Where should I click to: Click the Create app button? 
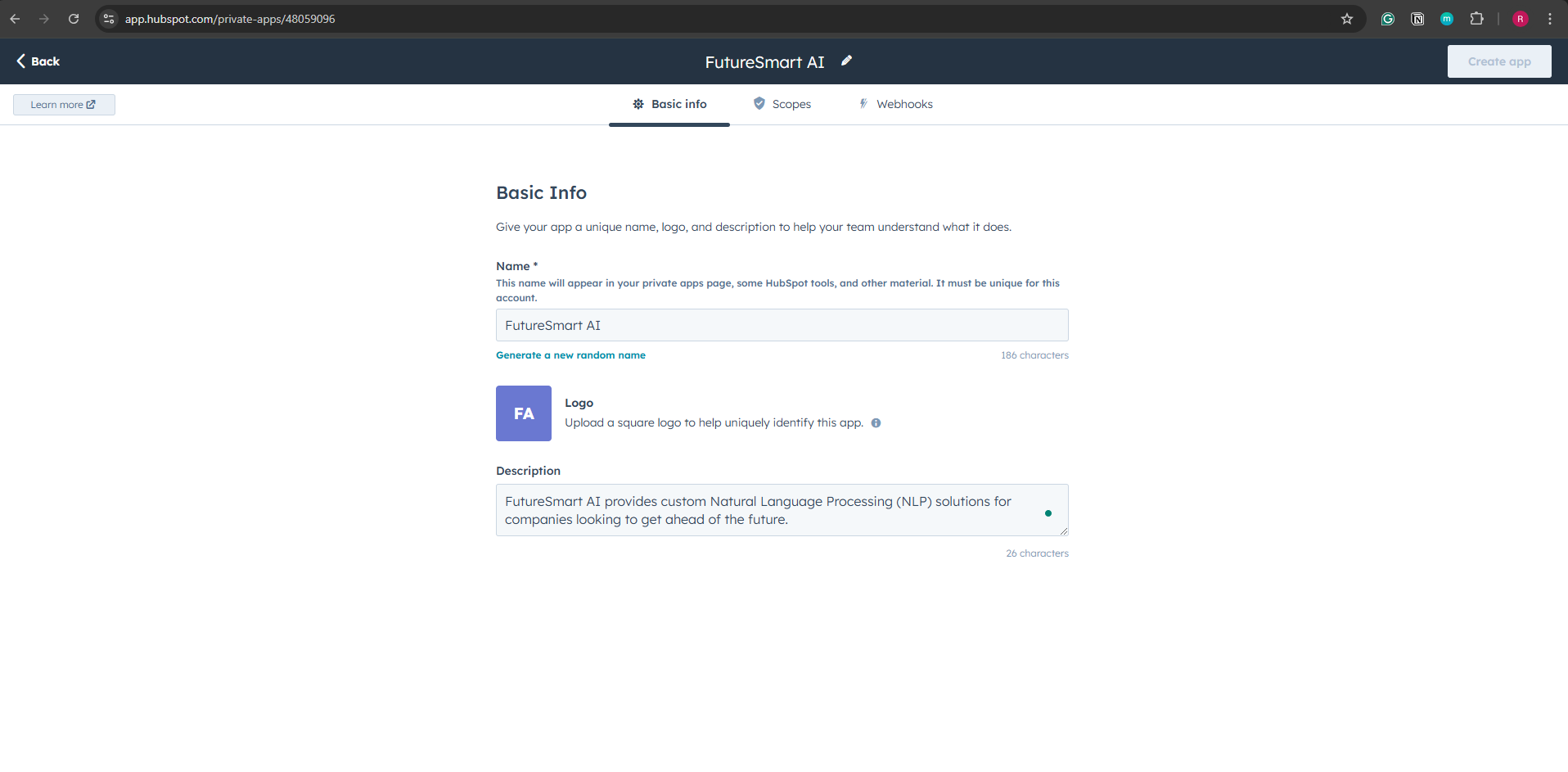(1499, 61)
